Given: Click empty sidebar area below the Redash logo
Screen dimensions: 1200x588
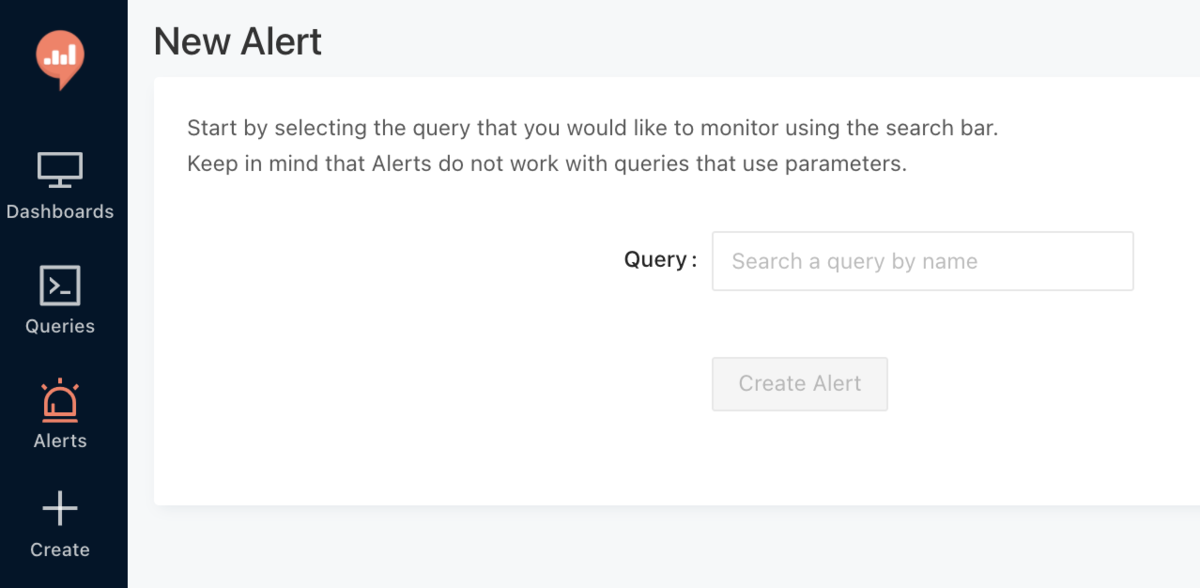Looking at the screenshot, I should [60, 118].
